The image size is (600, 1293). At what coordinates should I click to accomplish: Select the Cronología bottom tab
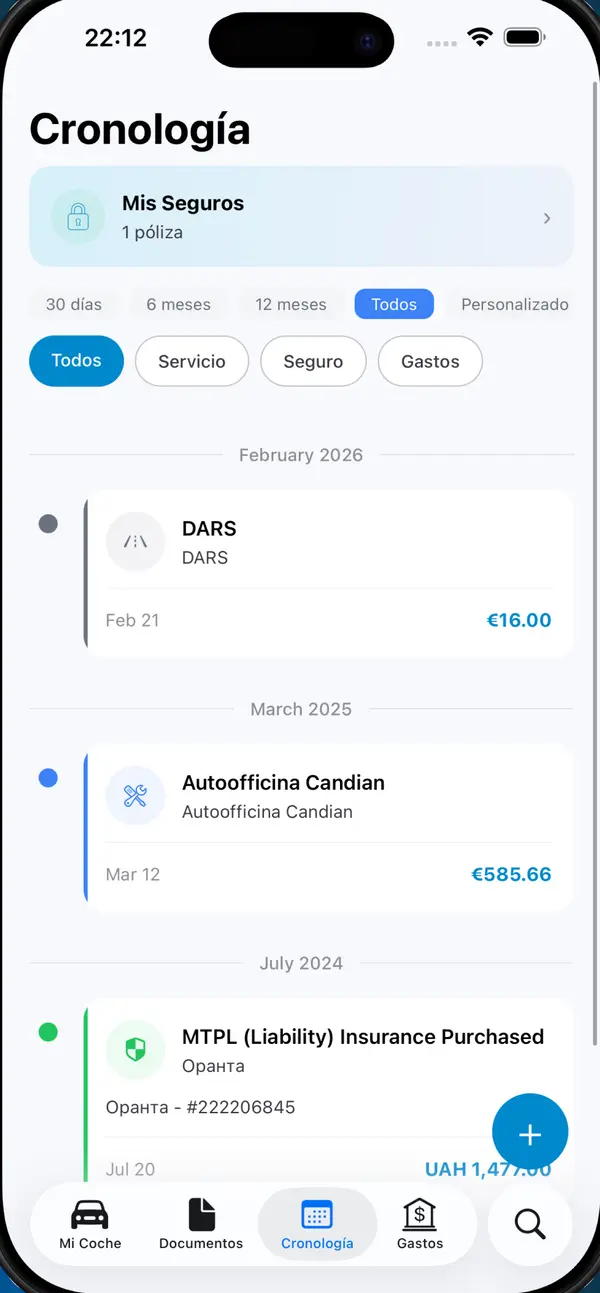pyautogui.click(x=317, y=1224)
